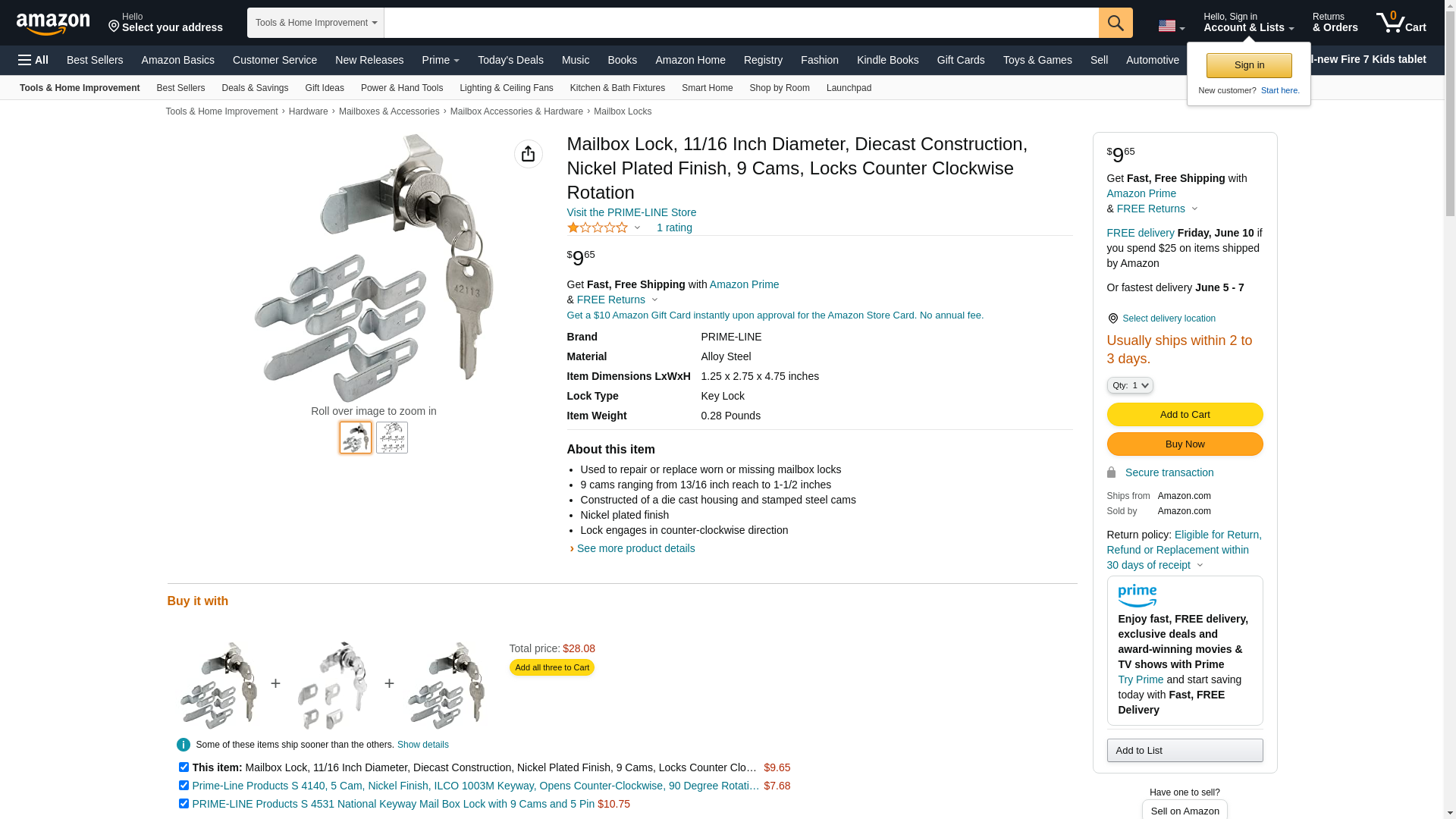The width and height of the screenshot is (1456, 819).
Task: Open the Tools & Home Improvement search category dropdown
Action: click(x=315, y=23)
